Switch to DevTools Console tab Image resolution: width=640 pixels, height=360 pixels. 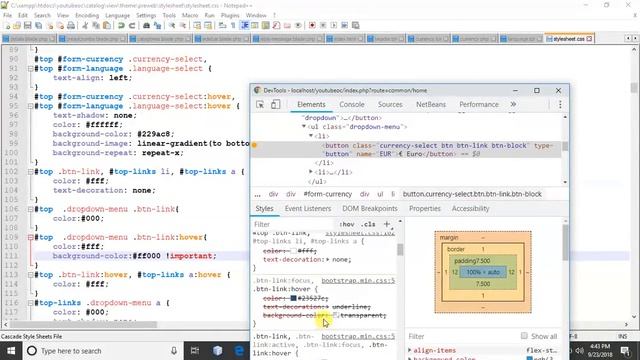(x=352, y=104)
